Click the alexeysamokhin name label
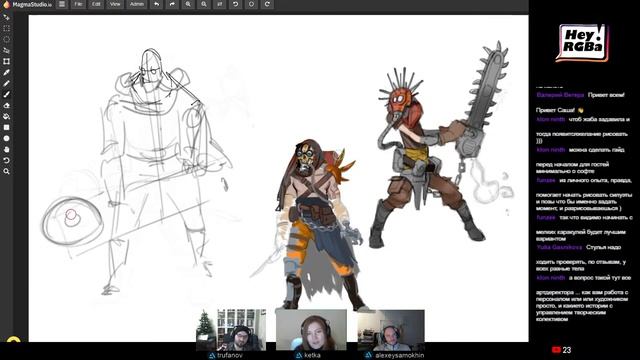This screenshot has width=640, height=360. [x=400, y=356]
